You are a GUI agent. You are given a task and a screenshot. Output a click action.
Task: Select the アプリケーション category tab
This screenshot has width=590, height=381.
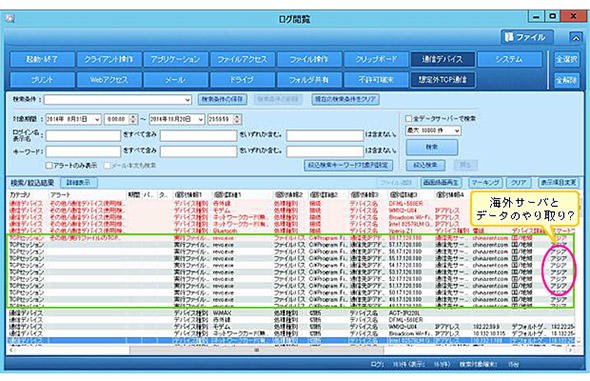(175, 59)
